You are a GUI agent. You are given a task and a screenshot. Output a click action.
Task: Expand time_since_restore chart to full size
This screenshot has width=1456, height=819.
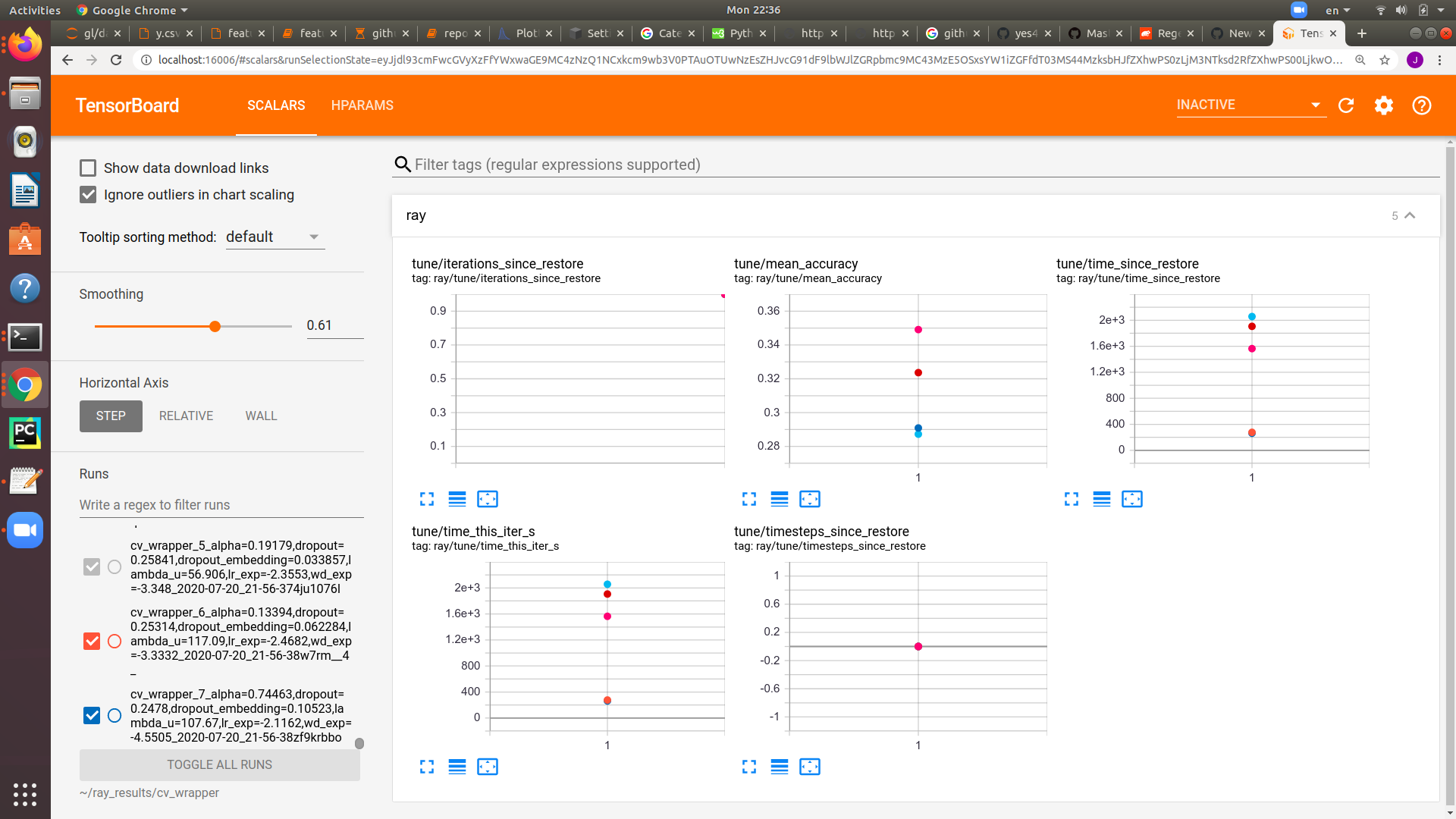tap(1072, 499)
